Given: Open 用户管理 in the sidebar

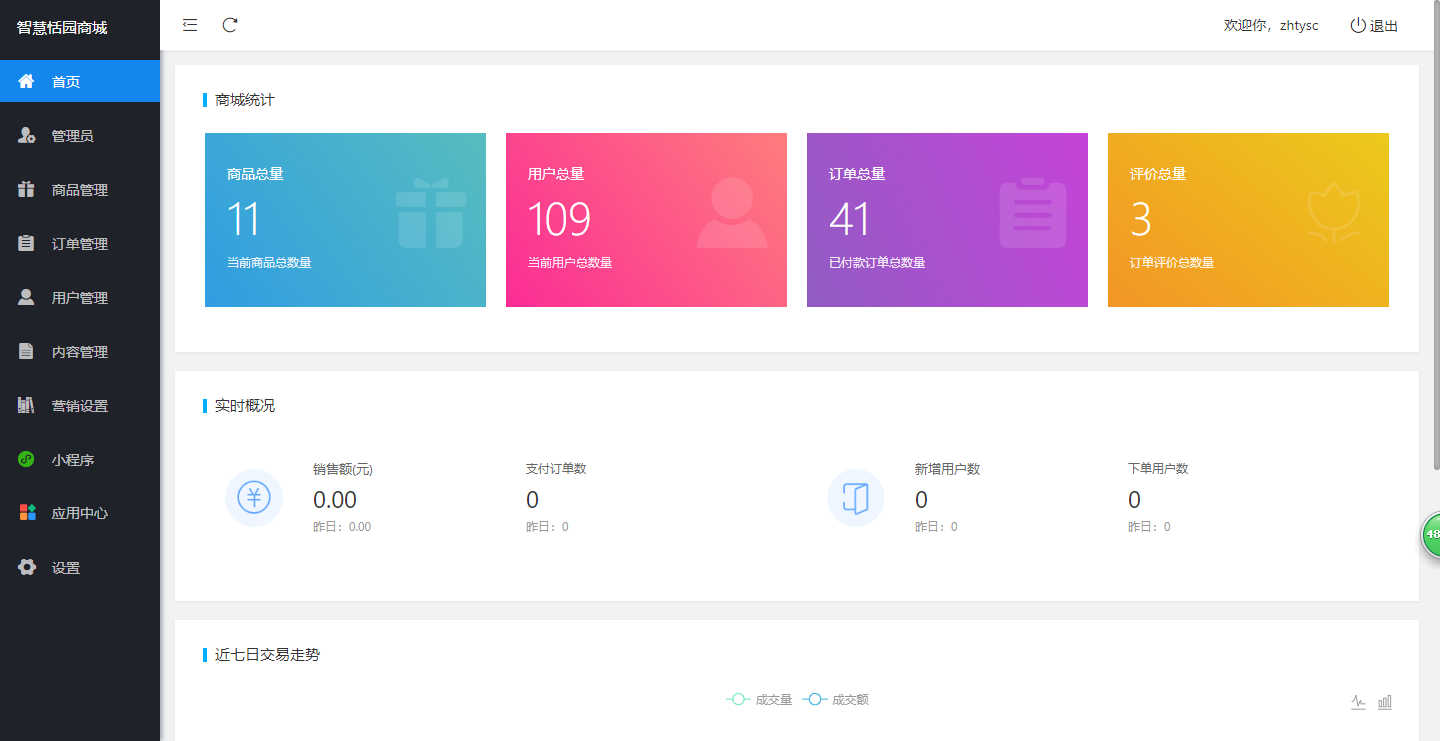Looking at the screenshot, I should 80,298.
